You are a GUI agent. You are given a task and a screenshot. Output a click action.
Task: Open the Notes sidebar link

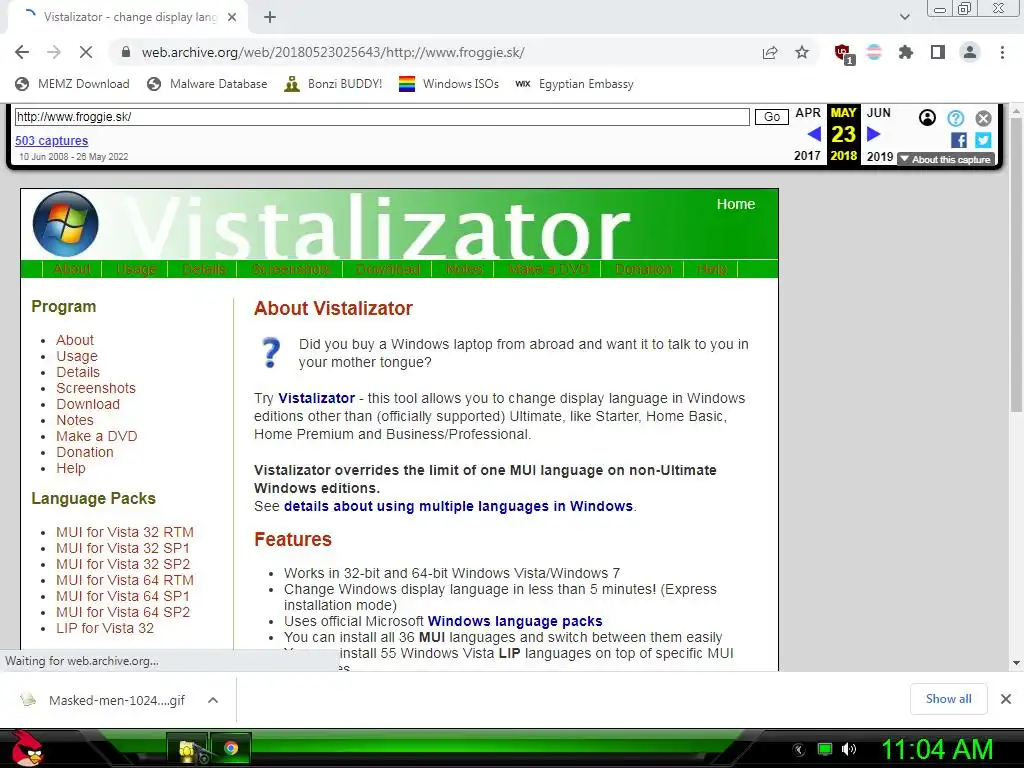coord(74,420)
